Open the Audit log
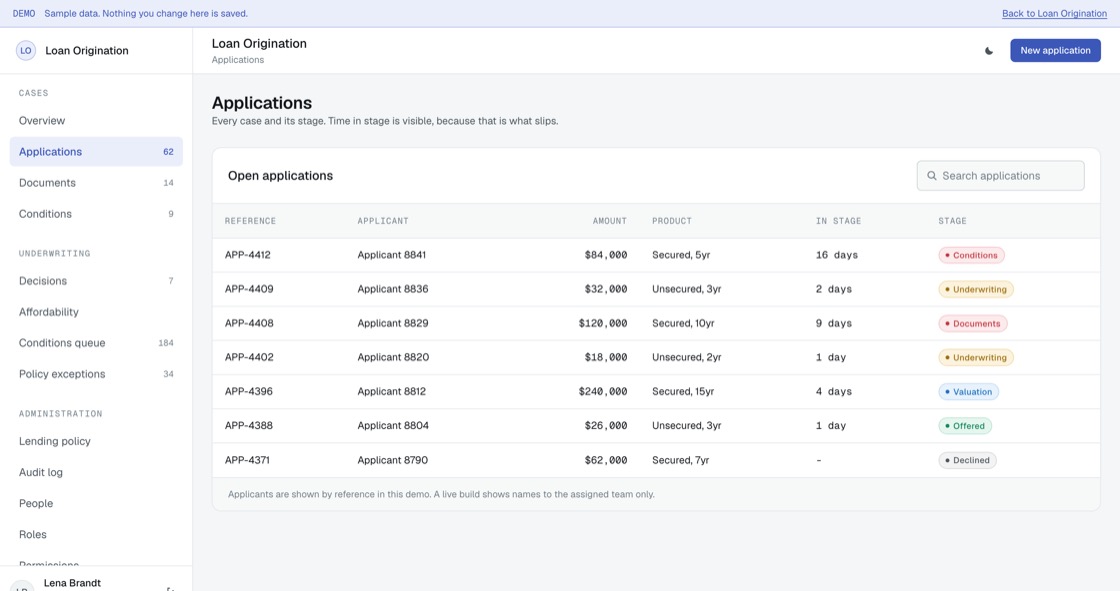This screenshot has height=591, width=1120. click(x=96, y=472)
